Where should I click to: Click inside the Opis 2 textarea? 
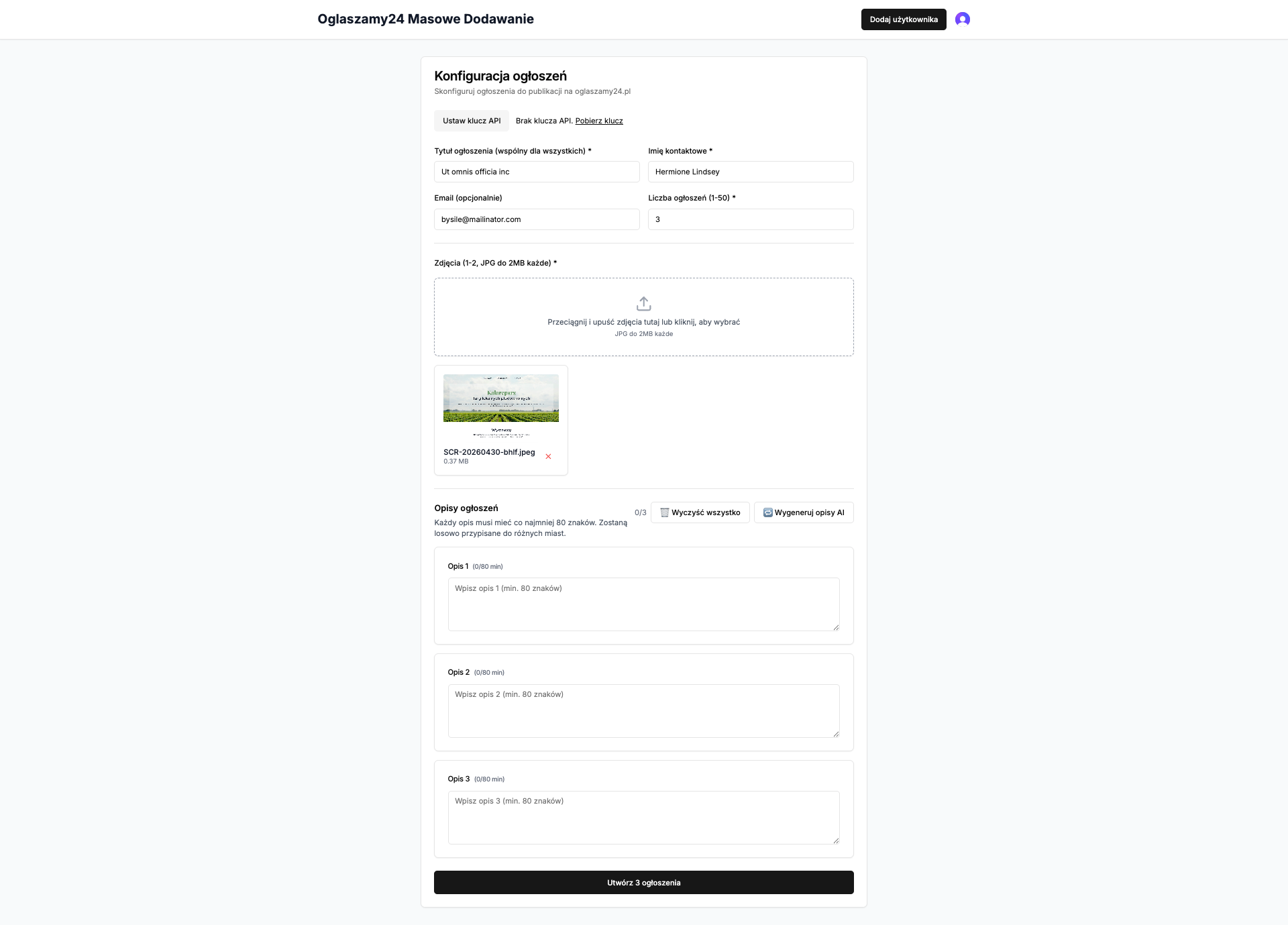pos(643,711)
